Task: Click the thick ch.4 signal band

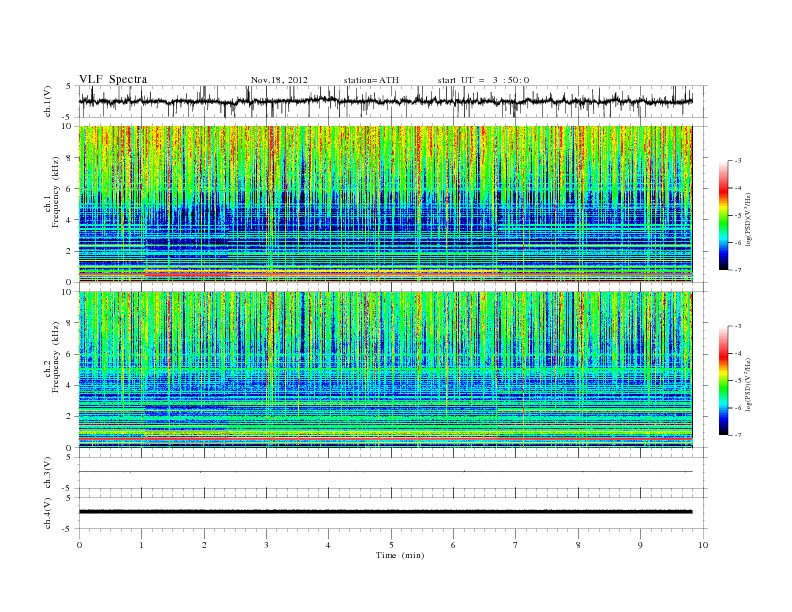Action: coord(385,512)
